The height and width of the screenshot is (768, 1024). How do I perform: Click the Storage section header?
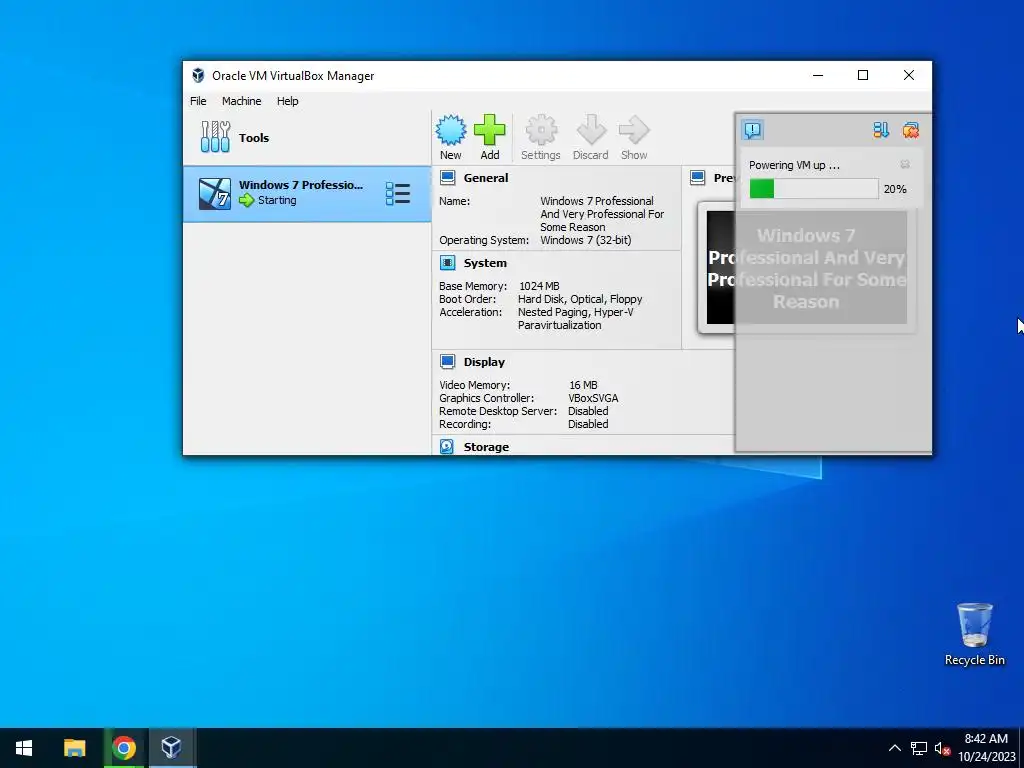coord(487,447)
